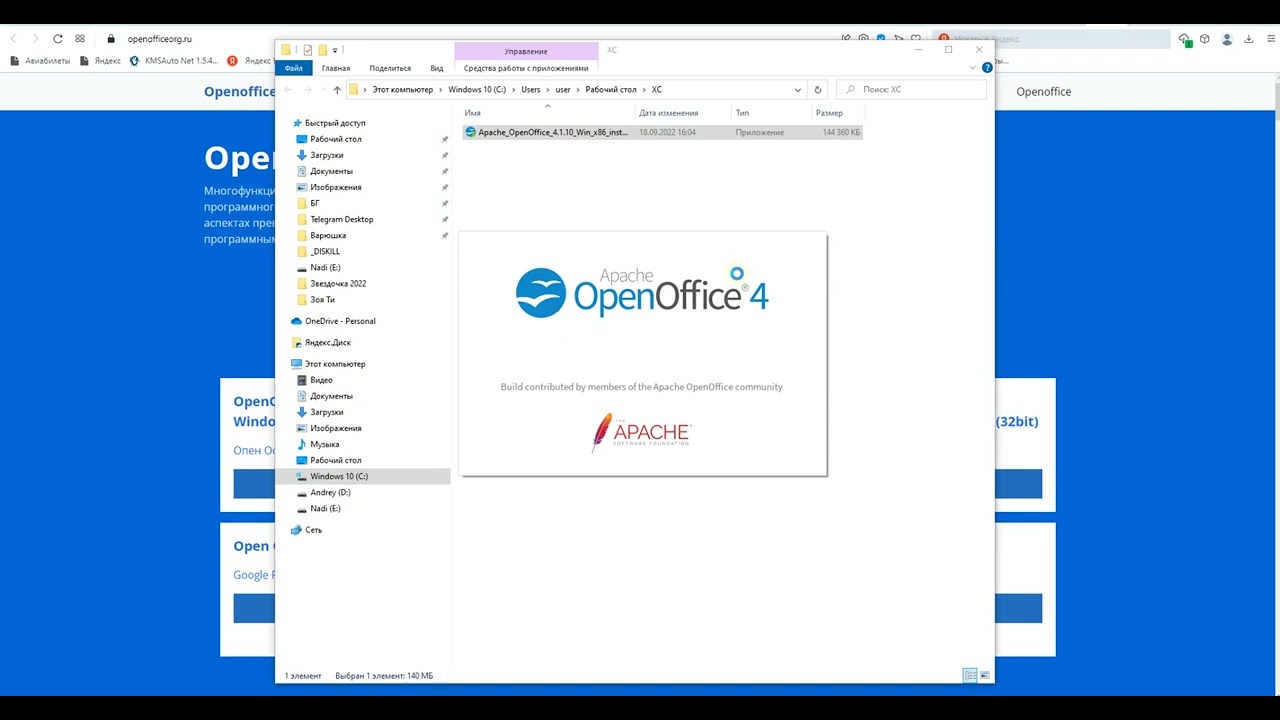This screenshot has height=720, width=1280.
Task: Select the Apache_OpenOffice_4.1.10_Win_x86 installer file
Action: (661, 132)
